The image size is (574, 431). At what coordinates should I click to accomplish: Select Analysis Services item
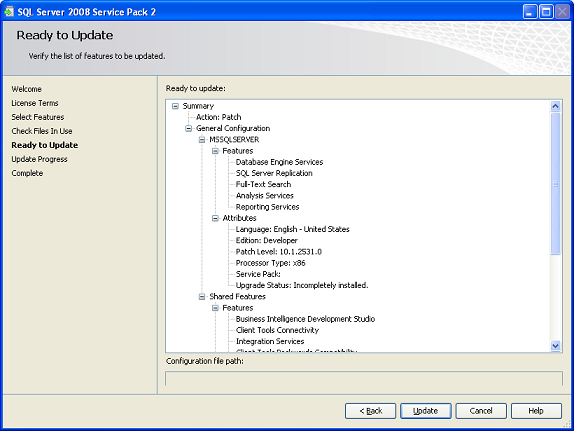point(265,196)
